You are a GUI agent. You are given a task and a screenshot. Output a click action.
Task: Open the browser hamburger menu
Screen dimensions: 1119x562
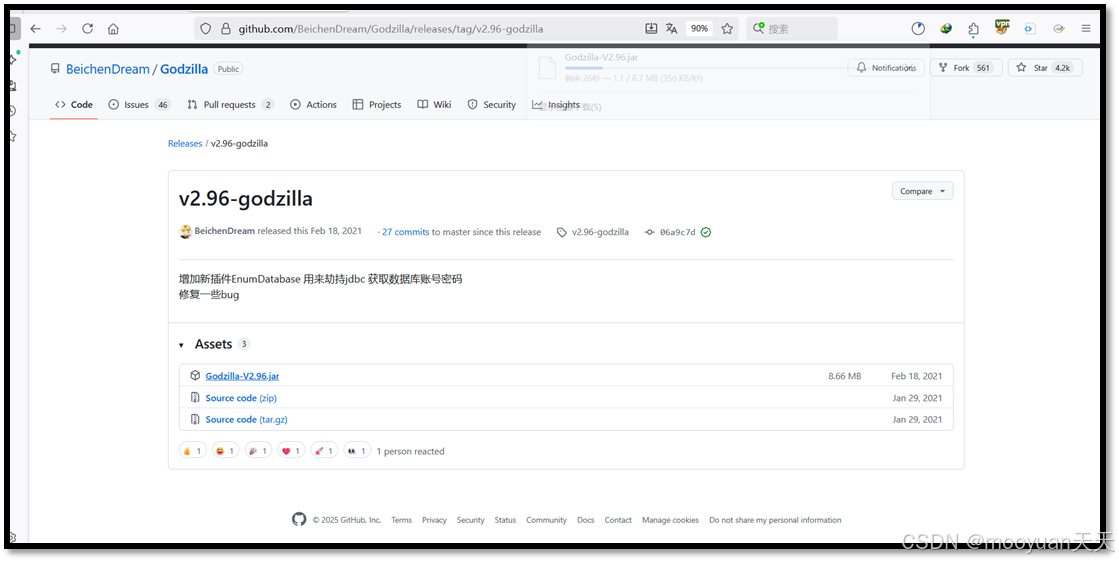pos(1085,29)
